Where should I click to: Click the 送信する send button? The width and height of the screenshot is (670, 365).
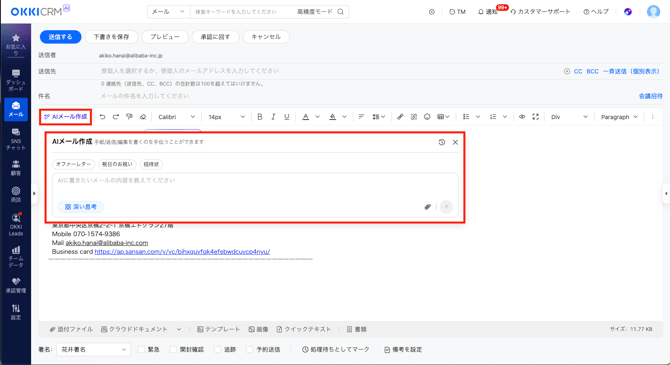pos(60,37)
